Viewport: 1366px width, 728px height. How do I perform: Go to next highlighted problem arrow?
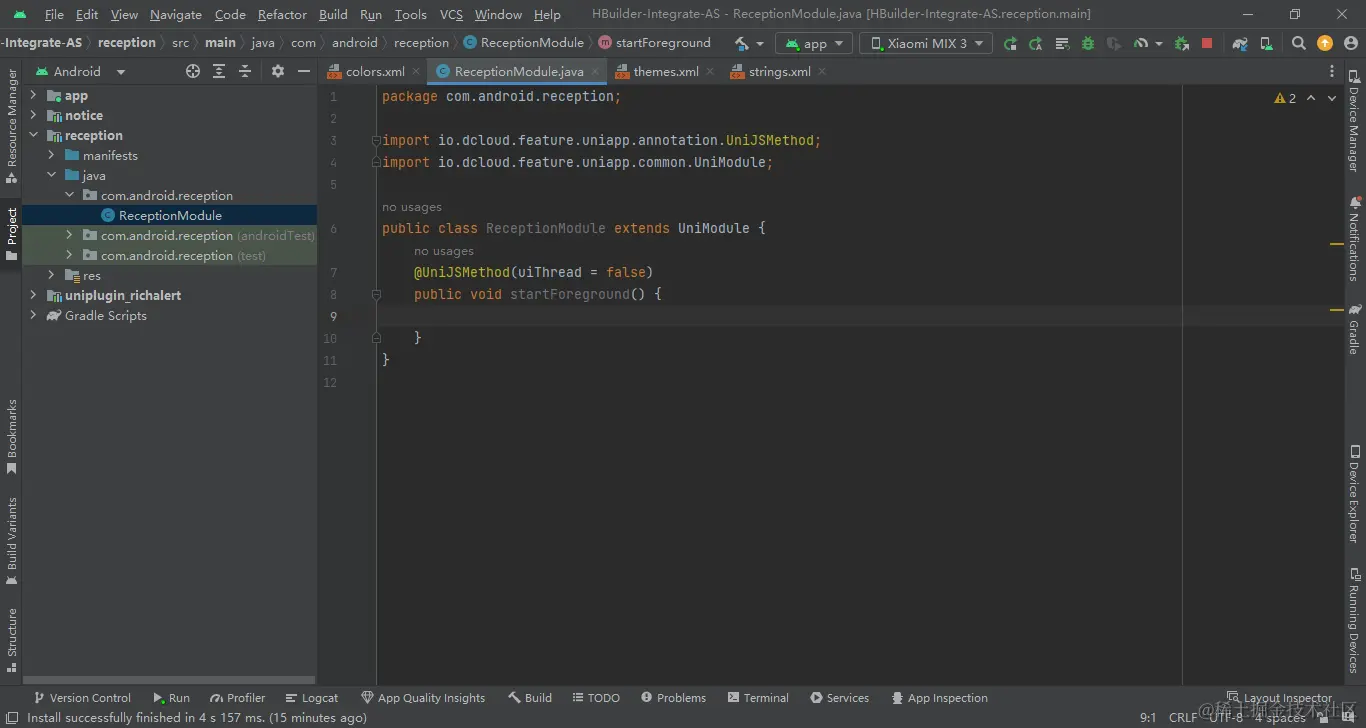point(1332,98)
